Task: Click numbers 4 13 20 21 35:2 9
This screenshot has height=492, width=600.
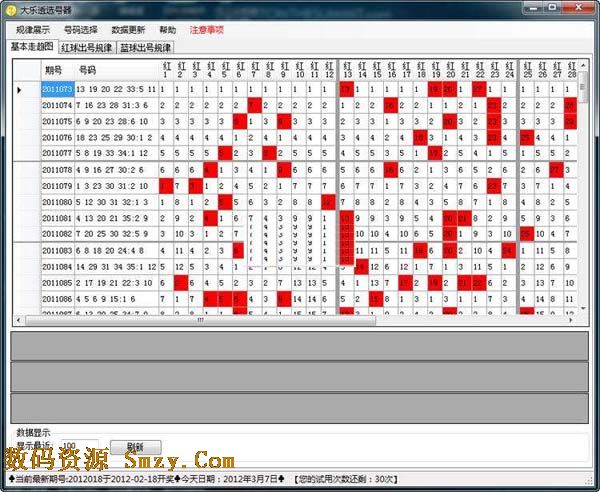Action: [x=112, y=218]
